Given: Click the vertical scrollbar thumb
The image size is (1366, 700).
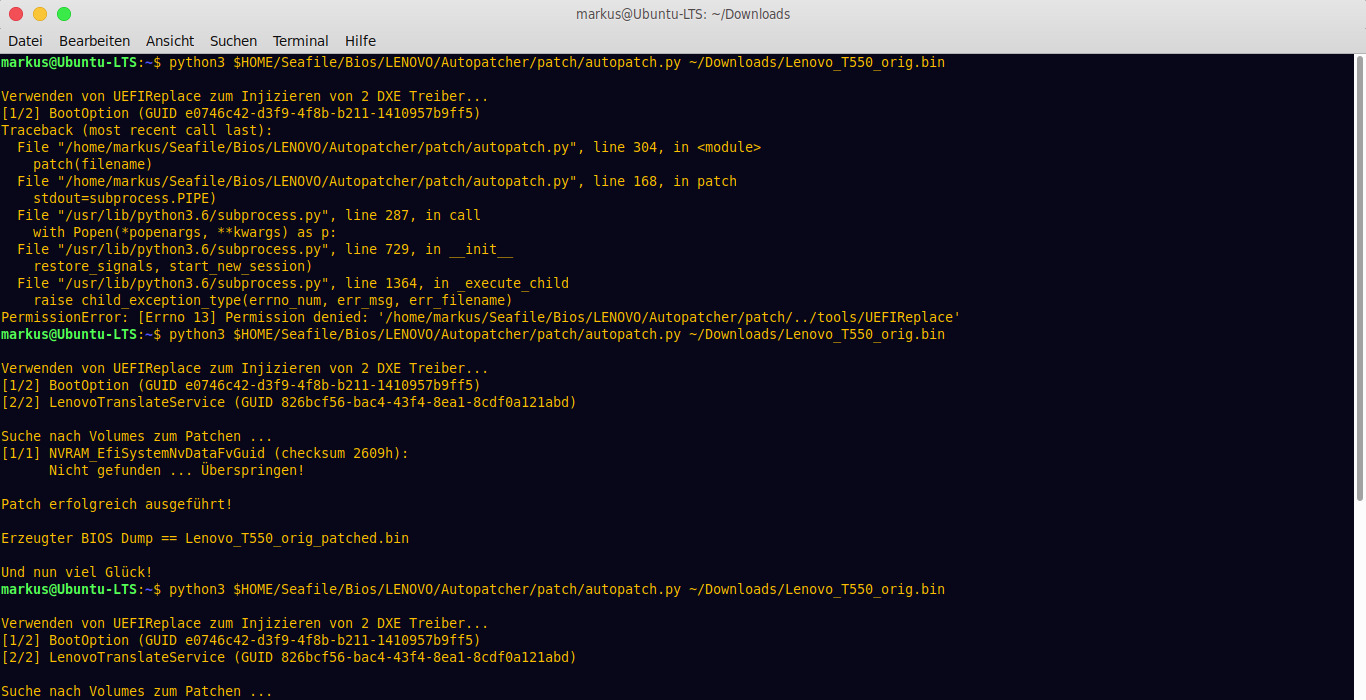Looking at the screenshot, I should pyautogui.click(x=1360, y=280).
